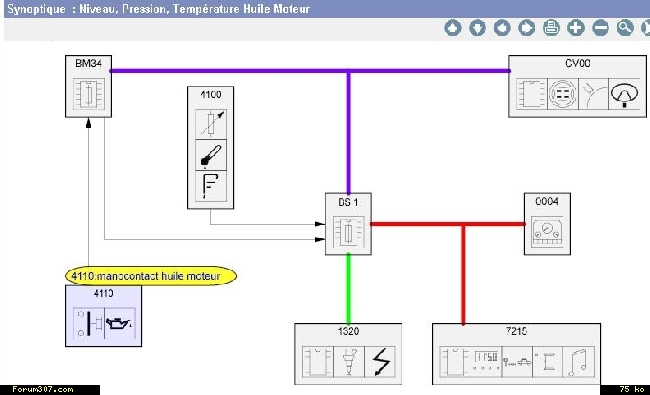650x395 pixels.
Task: Click the yellow 4110 manocontact huile moteur label
Action: (x=151, y=276)
